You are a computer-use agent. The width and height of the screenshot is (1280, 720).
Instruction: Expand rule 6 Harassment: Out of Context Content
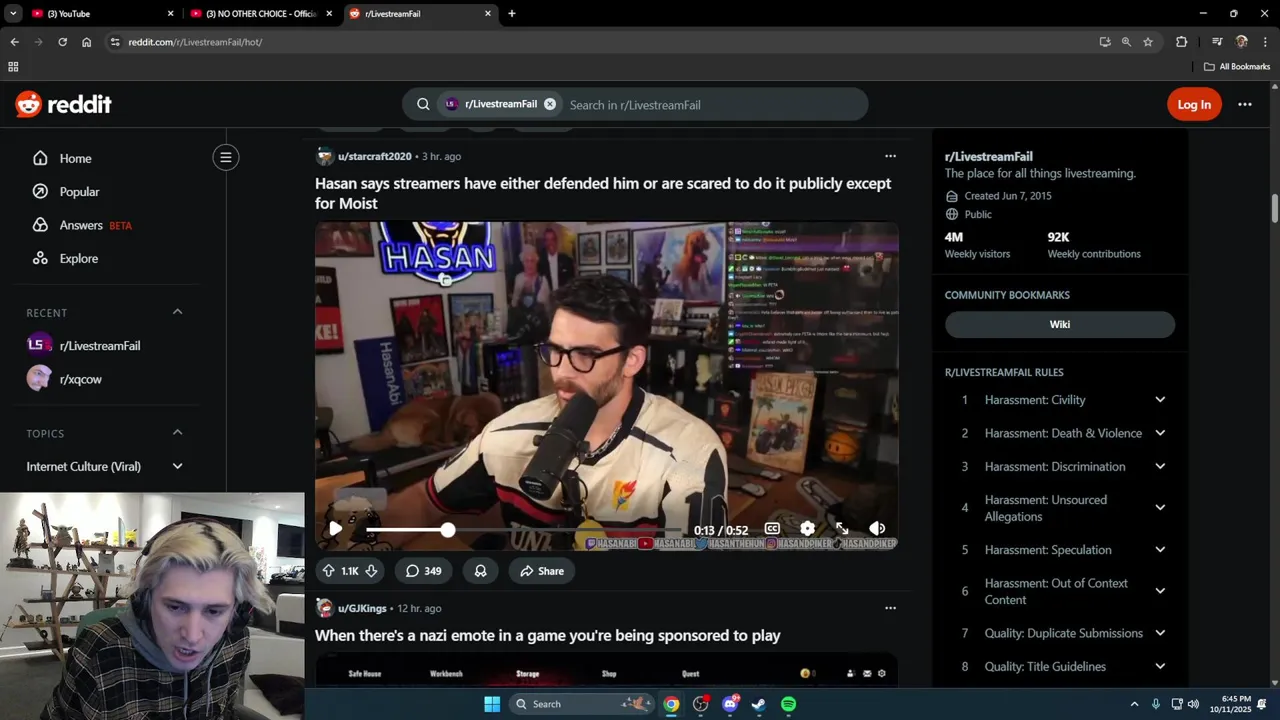[1160, 591]
